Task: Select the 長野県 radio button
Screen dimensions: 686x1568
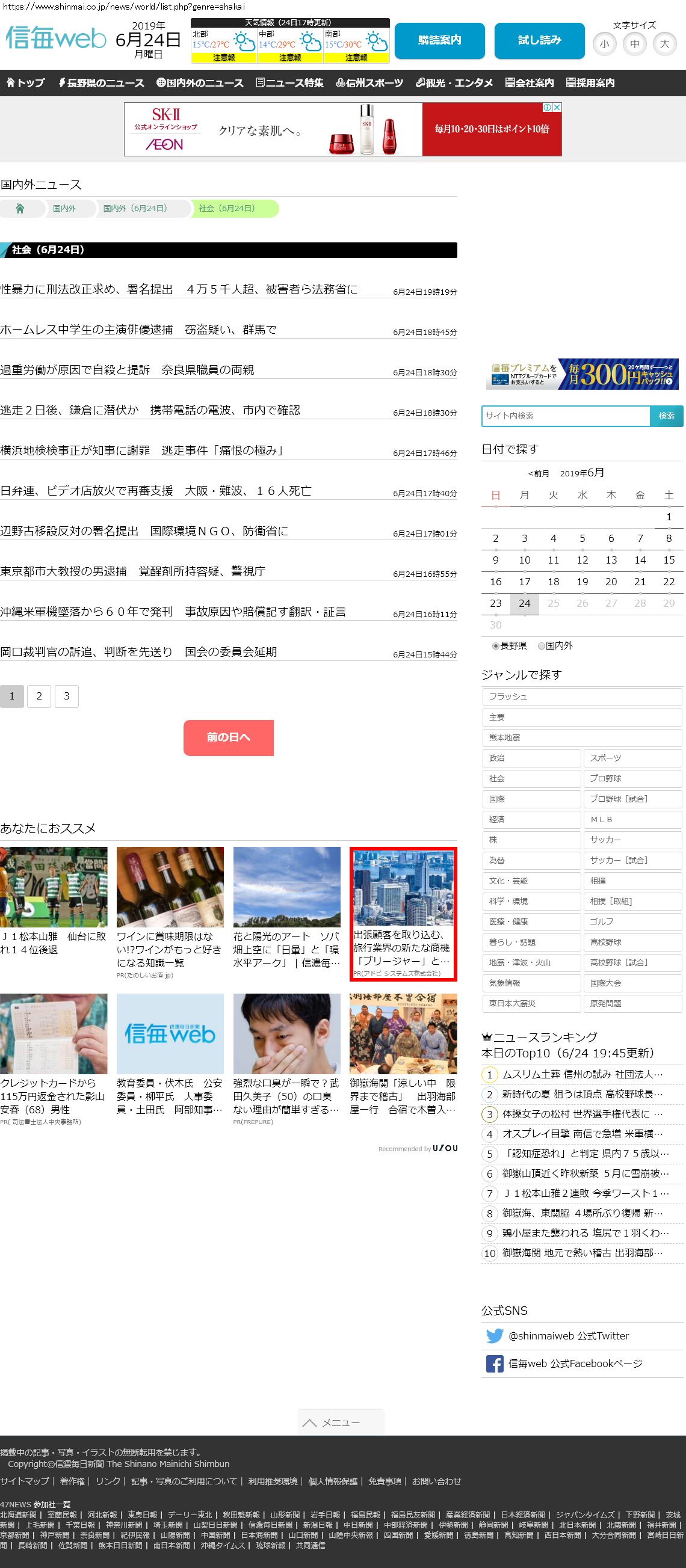Action: click(x=495, y=646)
